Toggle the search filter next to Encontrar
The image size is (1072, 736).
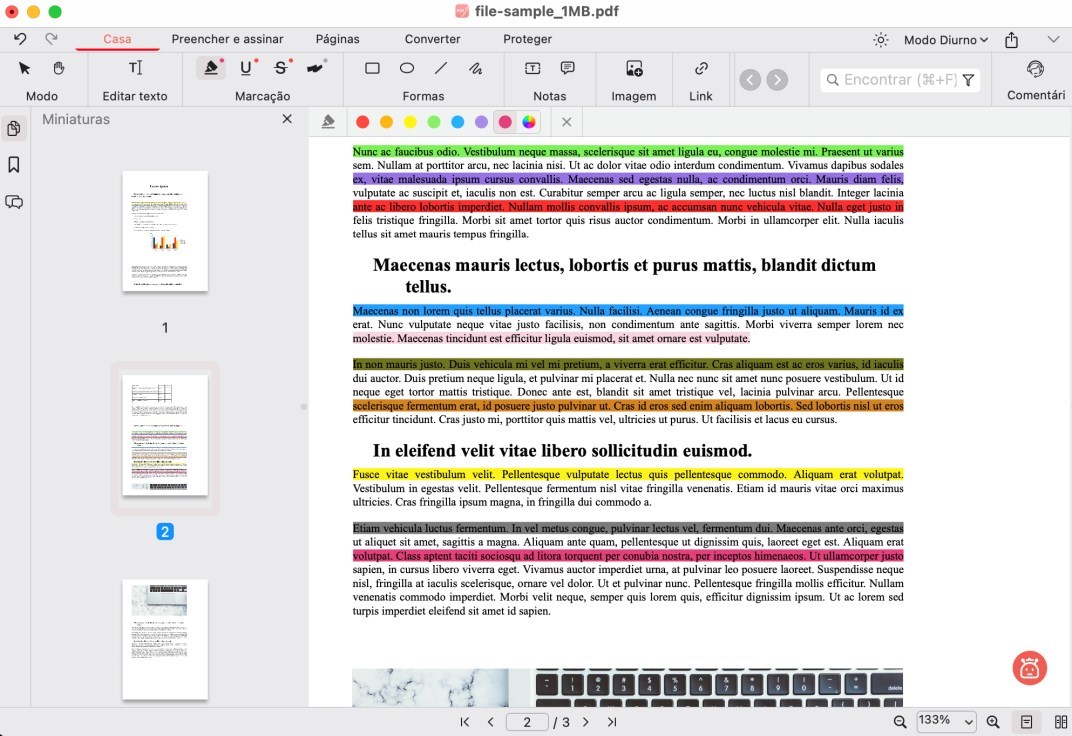point(967,80)
